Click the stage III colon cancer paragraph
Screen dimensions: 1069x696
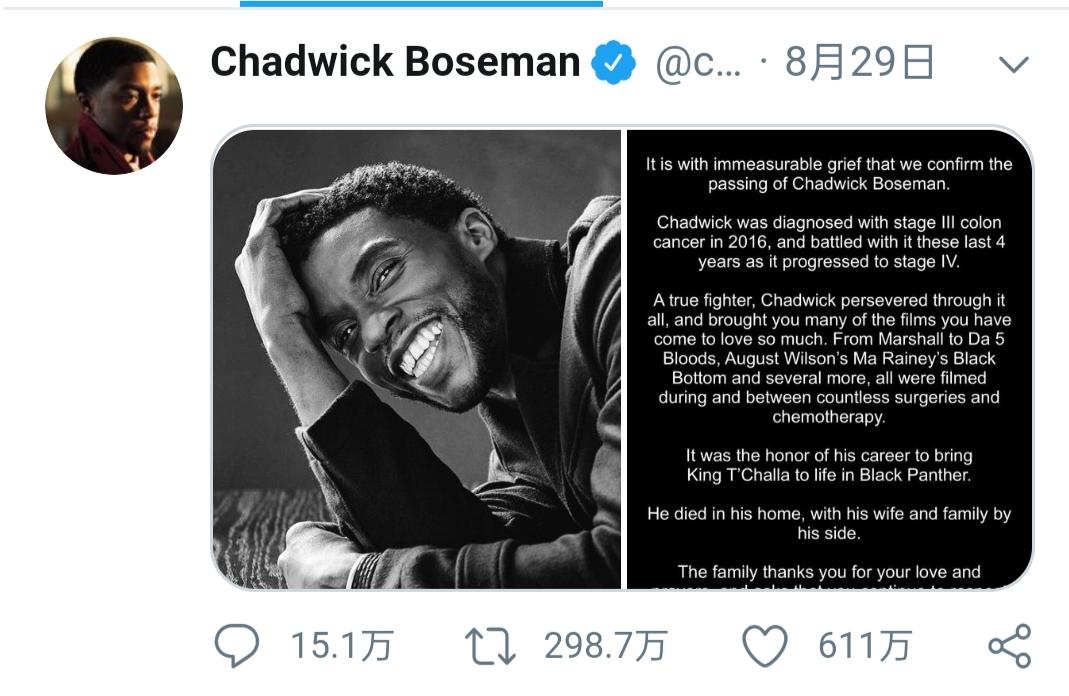point(829,241)
